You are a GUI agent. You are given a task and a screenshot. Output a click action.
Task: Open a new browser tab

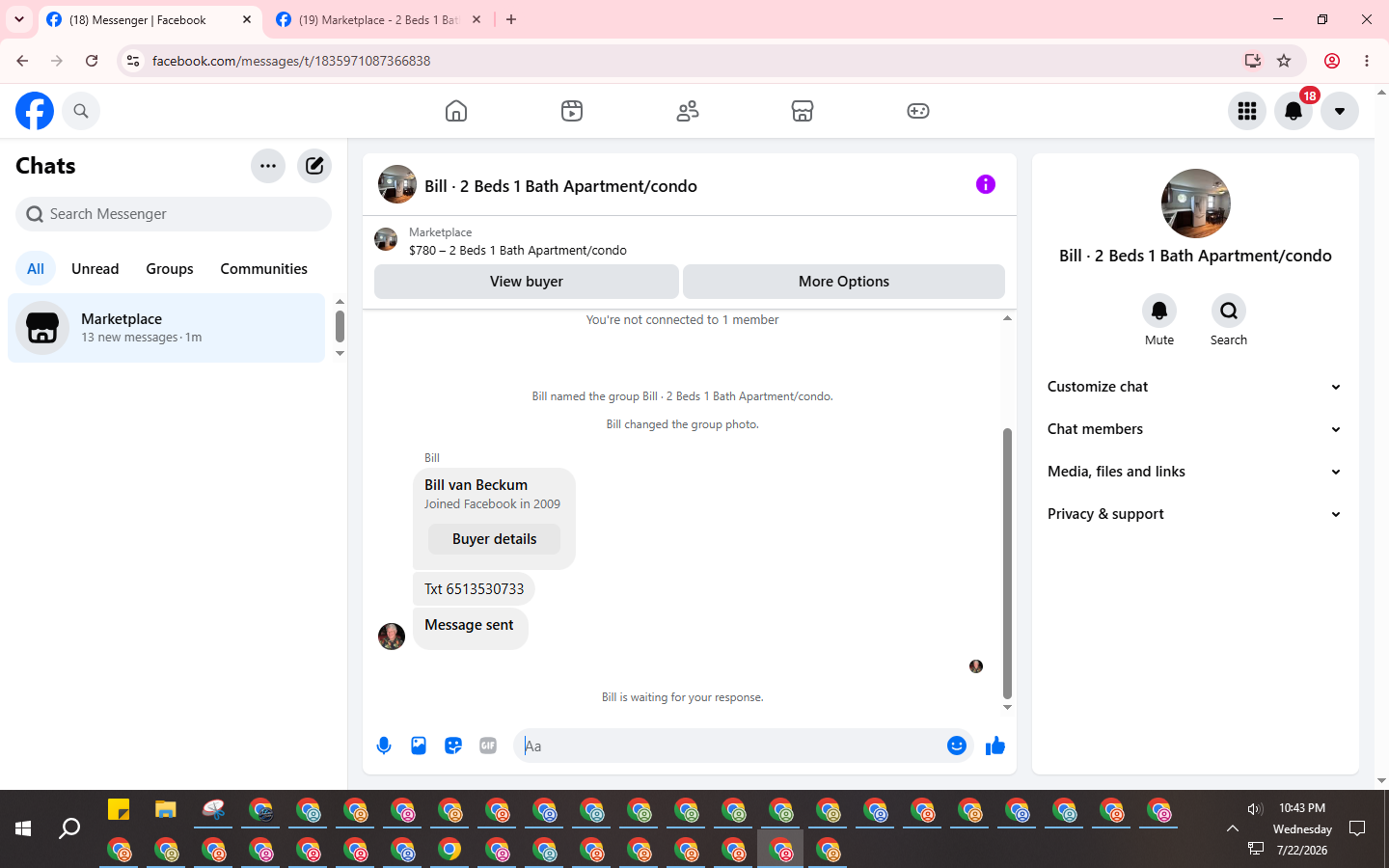511,19
